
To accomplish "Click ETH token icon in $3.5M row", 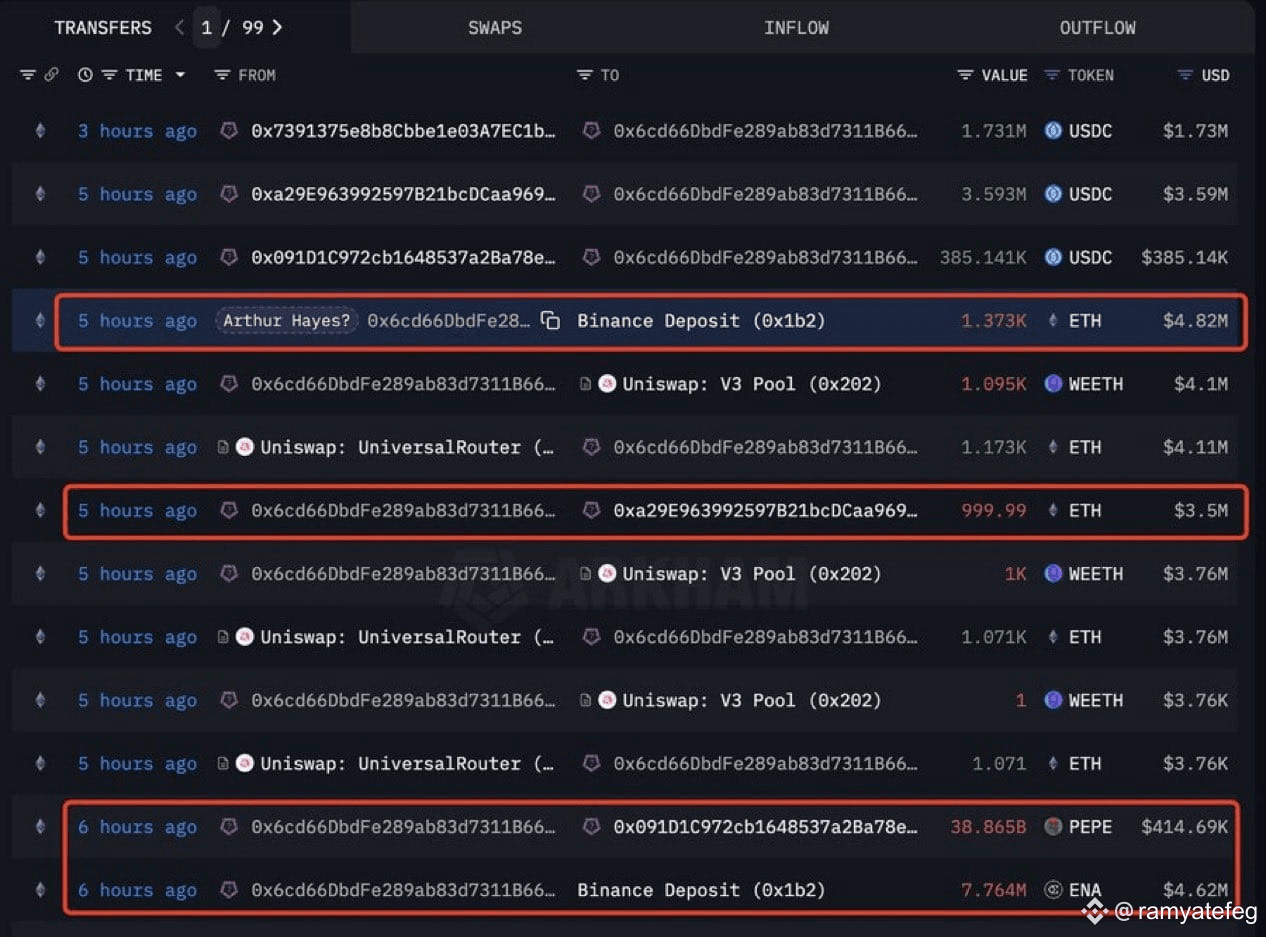I will coord(1053,510).
